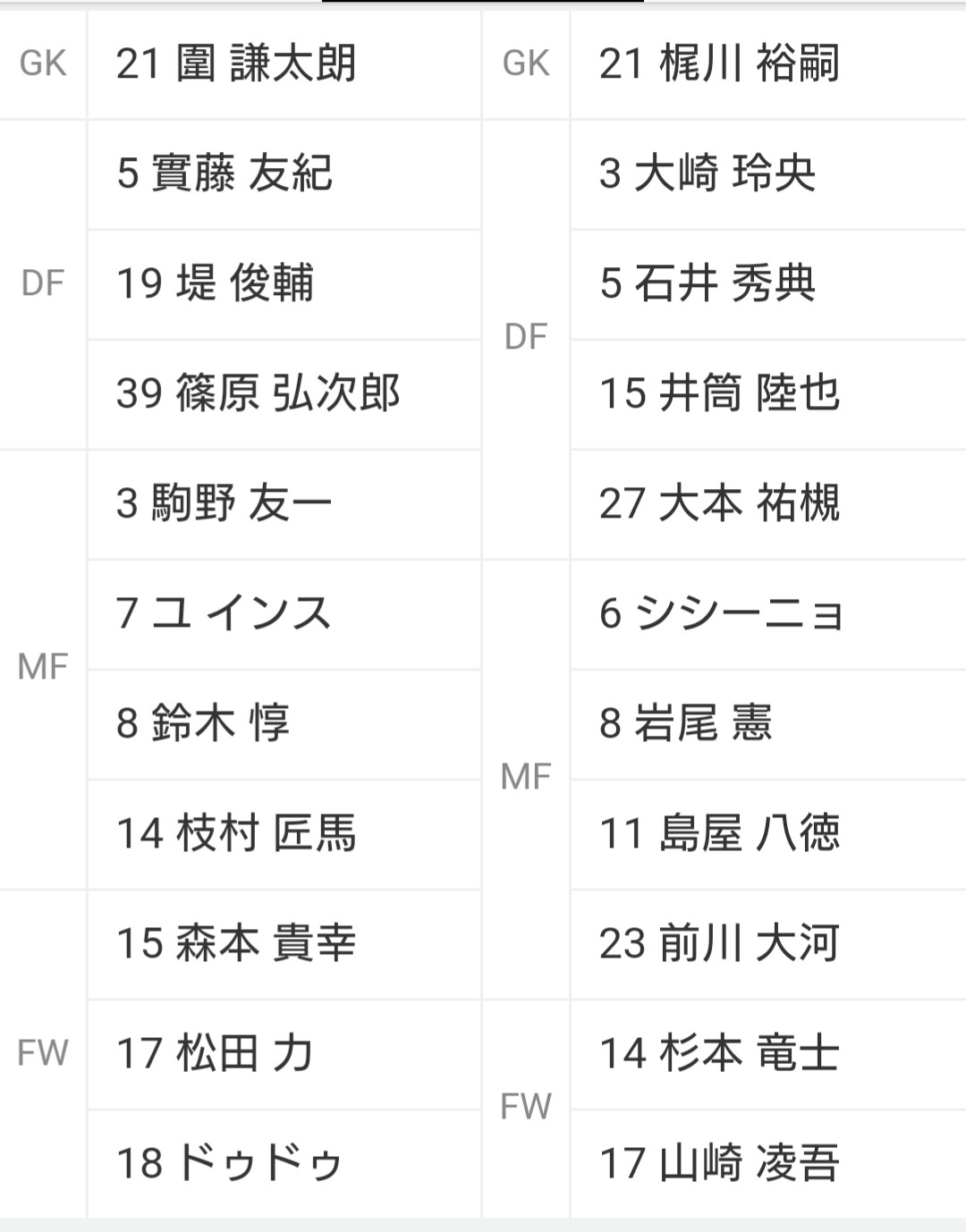Open player 27 大本 祐槻
This screenshot has width=966, height=1232.
point(768,503)
